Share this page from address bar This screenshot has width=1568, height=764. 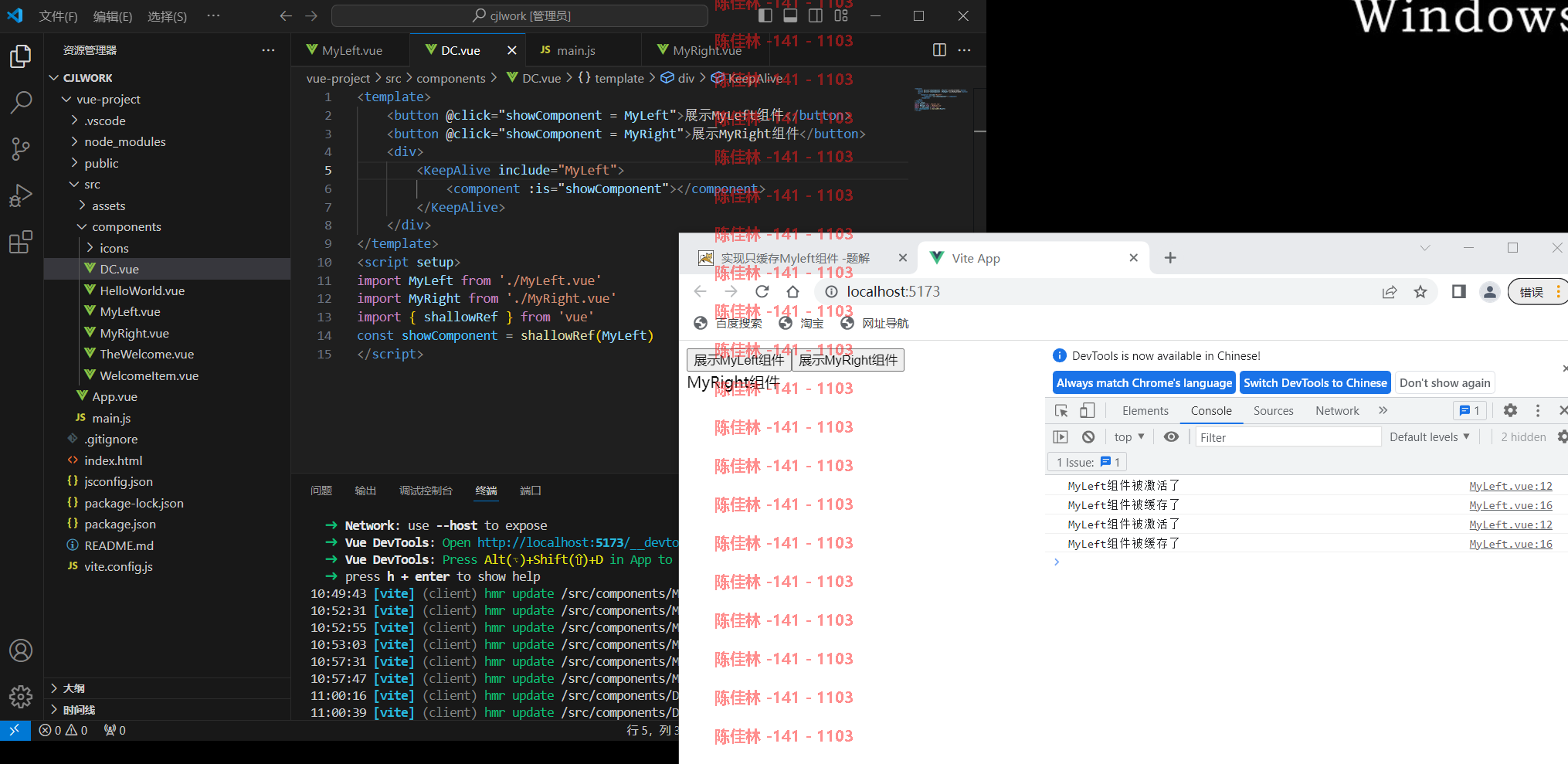tap(1390, 291)
